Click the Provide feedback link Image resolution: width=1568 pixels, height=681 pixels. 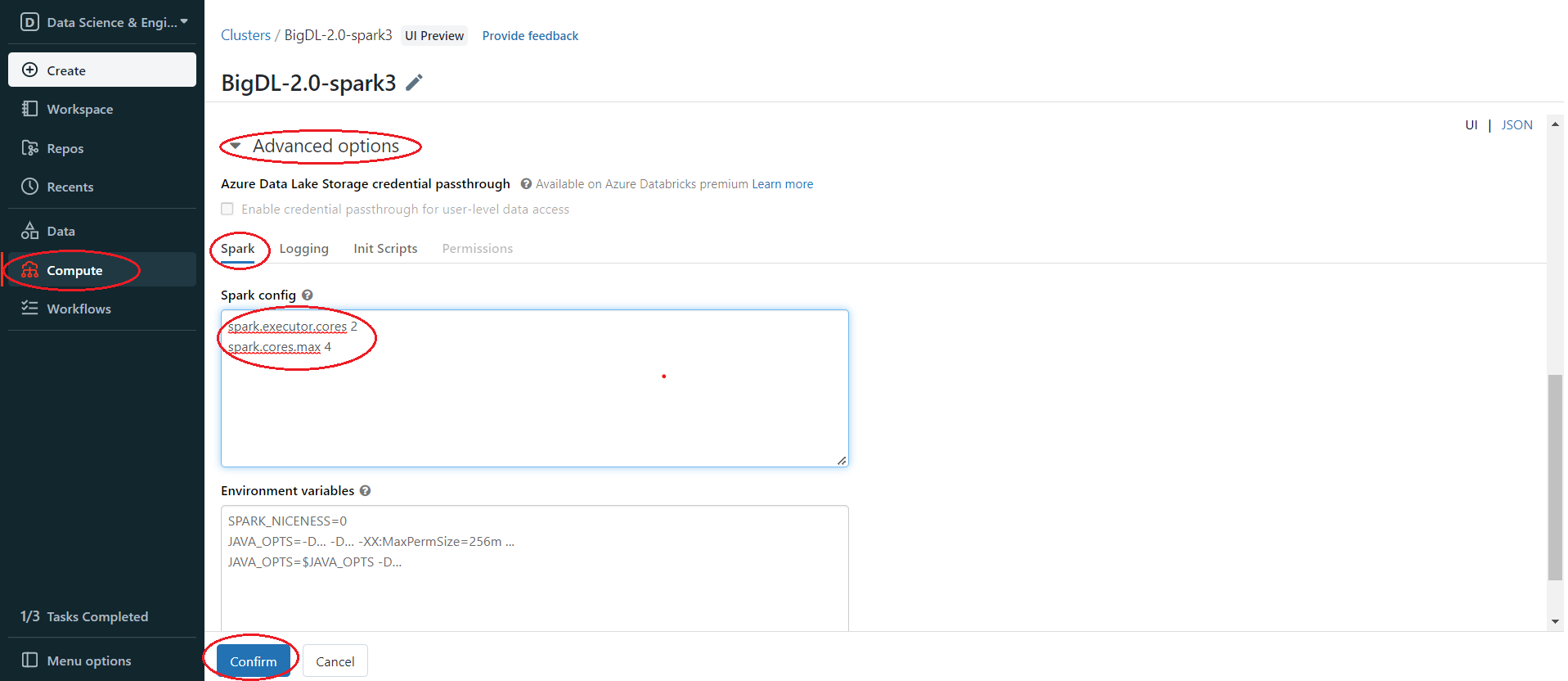coord(530,36)
